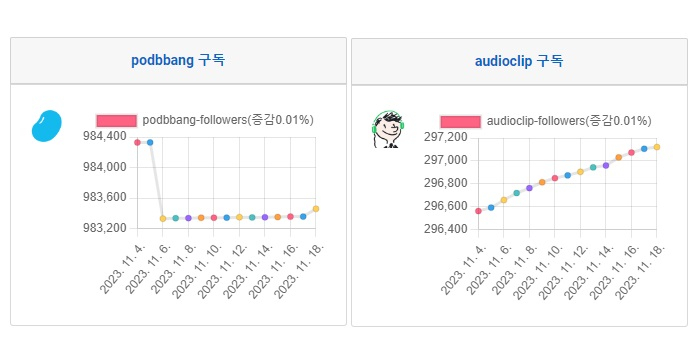Open the audioclip 구독 header link
Image resolution: width=700 pixels, height=361 pixels.
[x=519, y=61]
